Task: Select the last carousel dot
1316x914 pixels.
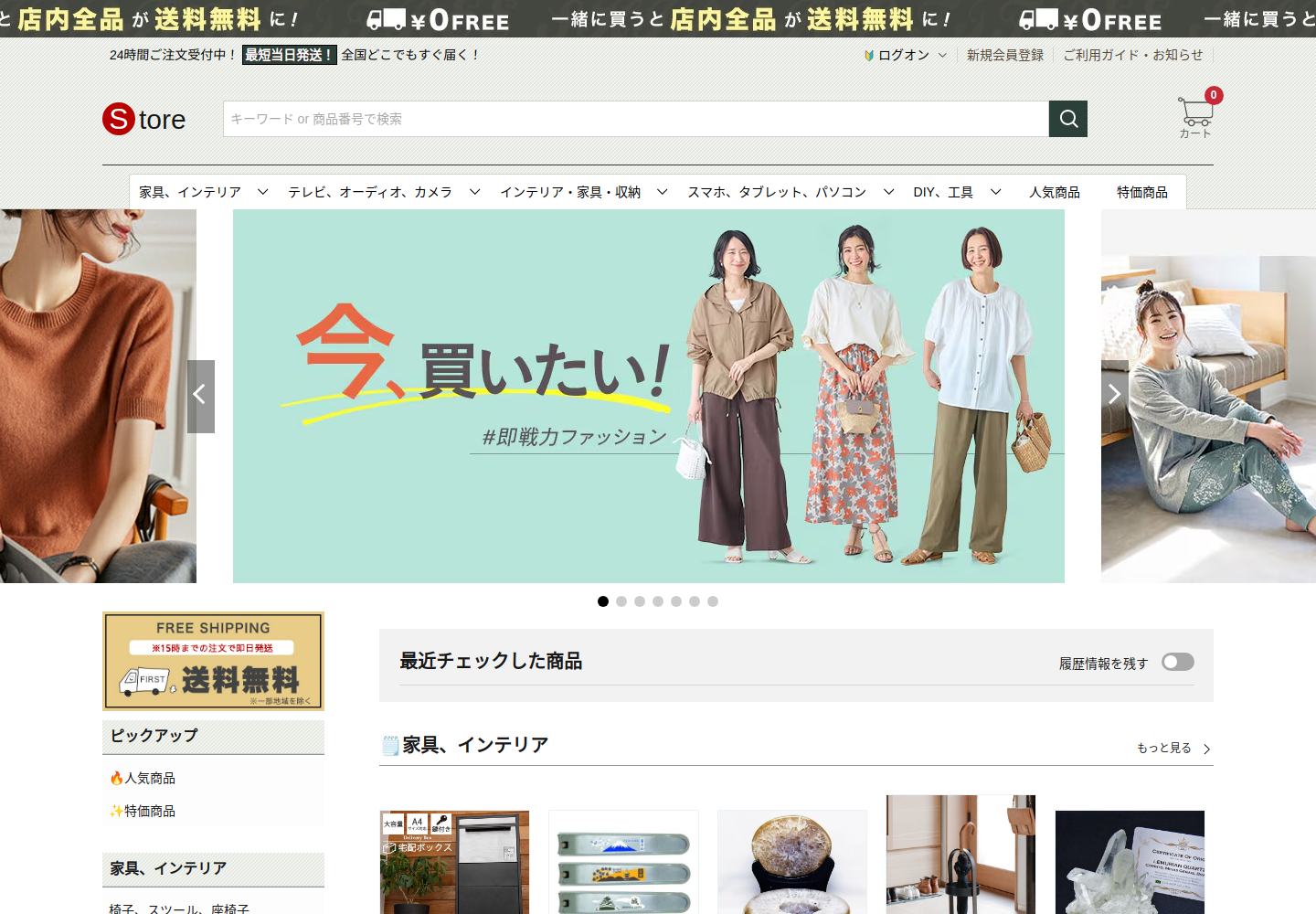Action: pos(713,601)
